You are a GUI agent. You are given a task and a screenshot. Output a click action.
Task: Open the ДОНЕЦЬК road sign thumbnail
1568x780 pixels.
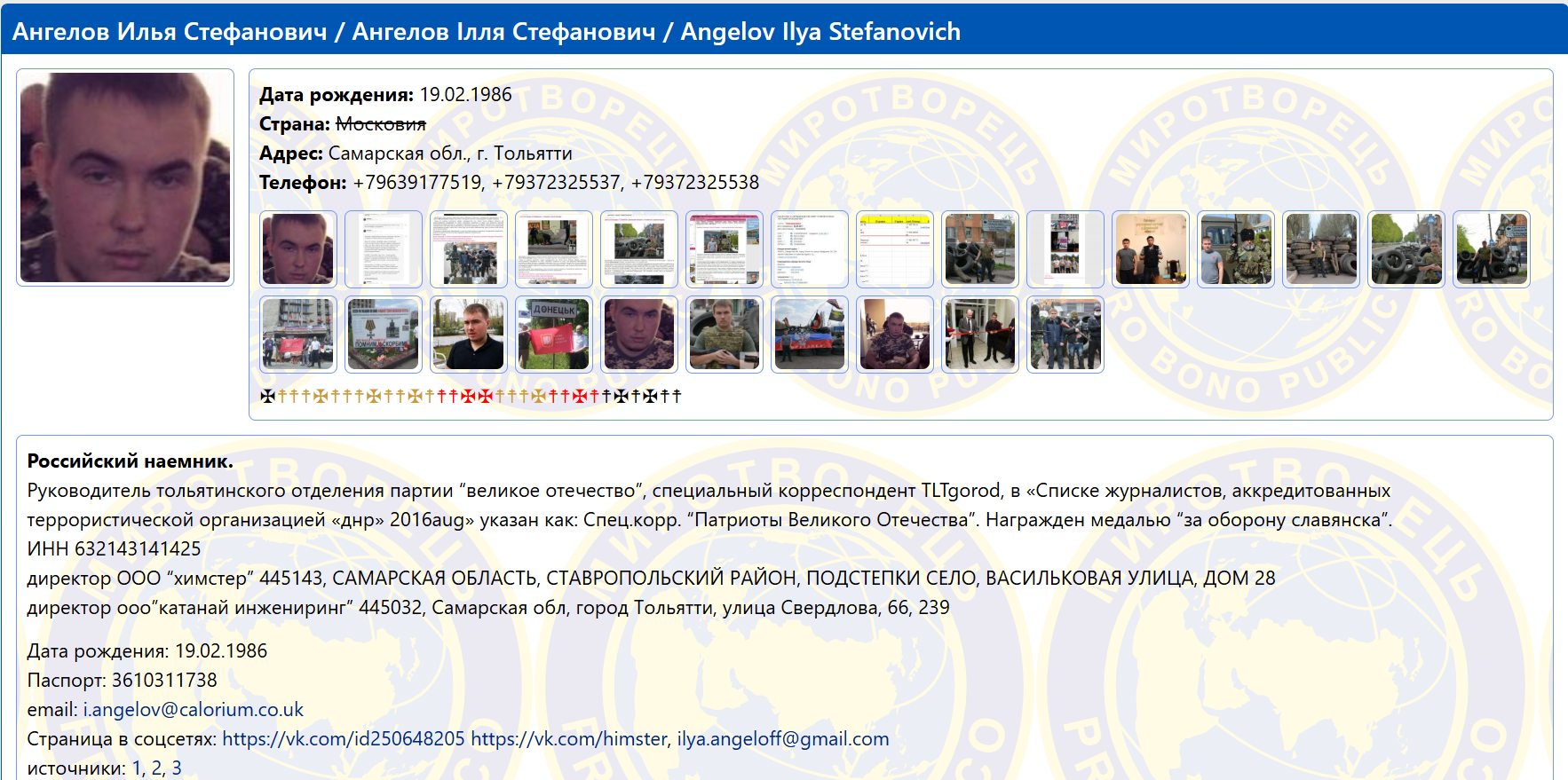coord(554,335)
